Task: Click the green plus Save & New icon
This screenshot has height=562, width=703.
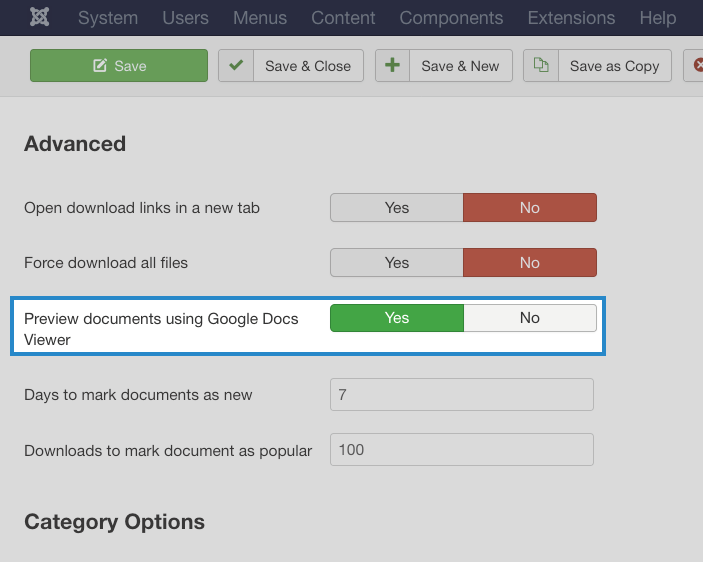Action: (x=392, y=65)
